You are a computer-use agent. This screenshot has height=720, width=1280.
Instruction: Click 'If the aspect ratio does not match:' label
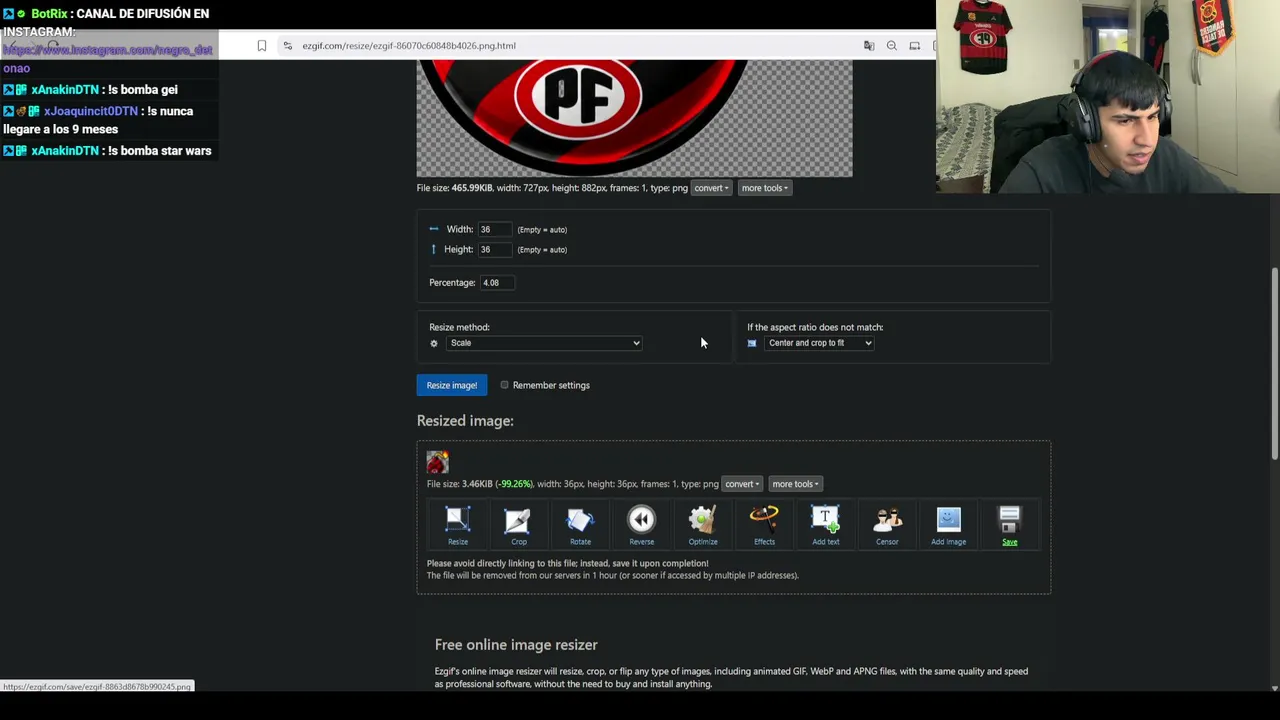[815, 327]
